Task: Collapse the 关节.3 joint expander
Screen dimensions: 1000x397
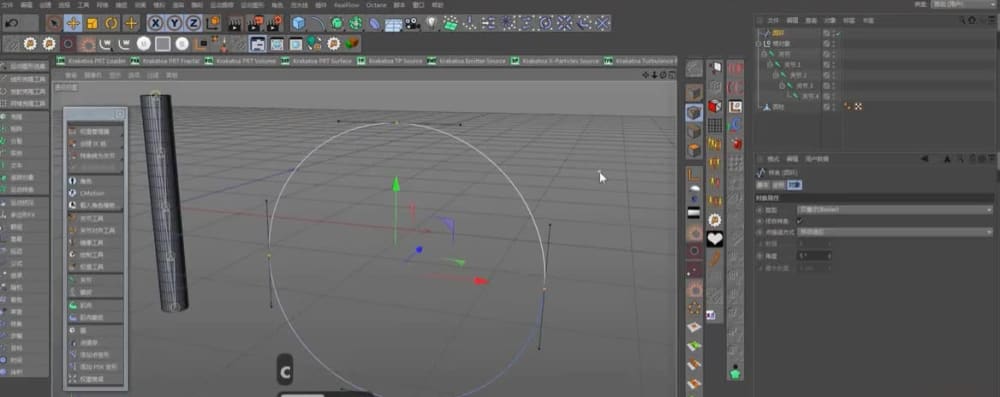Action: (782, 86)
